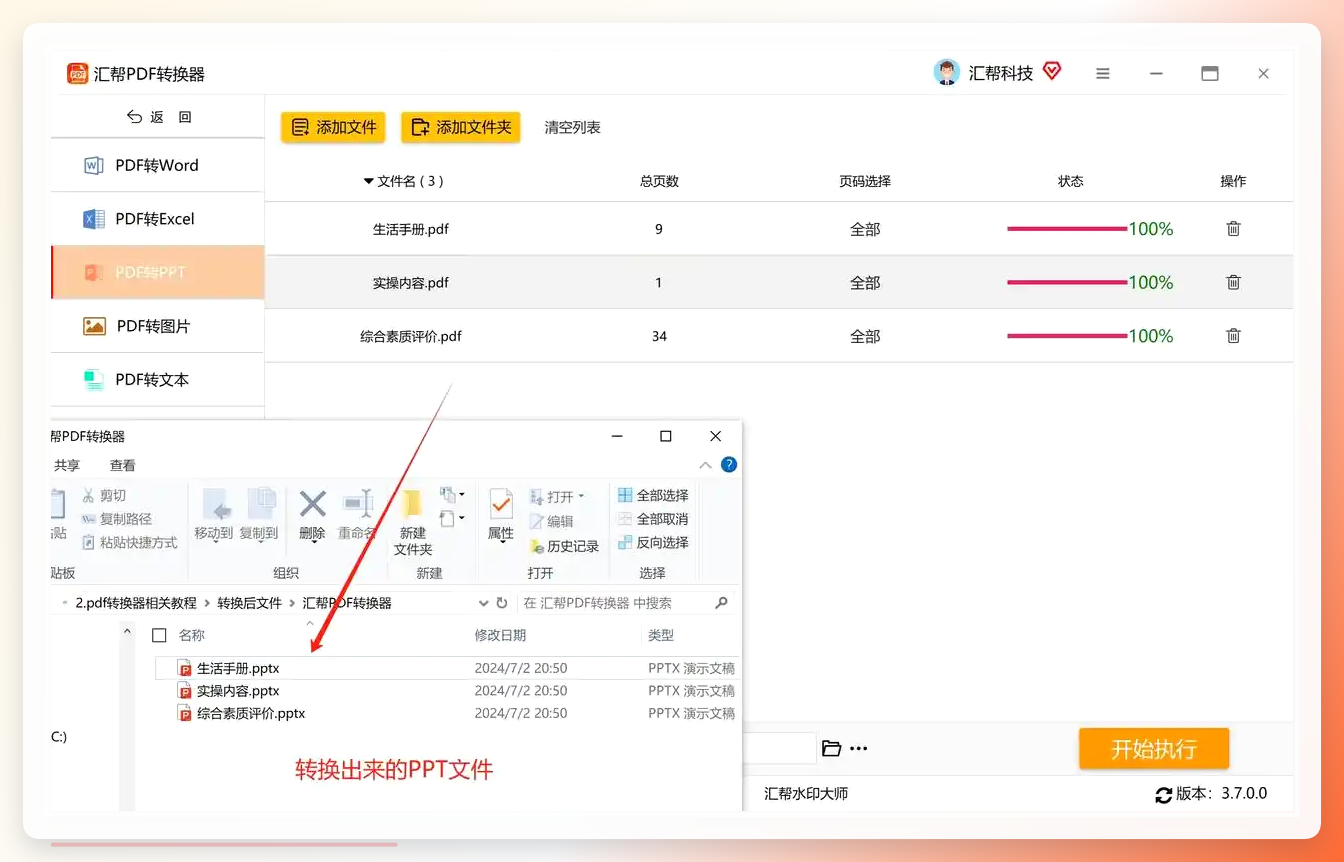Viewport: 1344px width, 862px height.
Task: Delete 生活手册.pdf row with trash icon
Action: [1233, 229]
